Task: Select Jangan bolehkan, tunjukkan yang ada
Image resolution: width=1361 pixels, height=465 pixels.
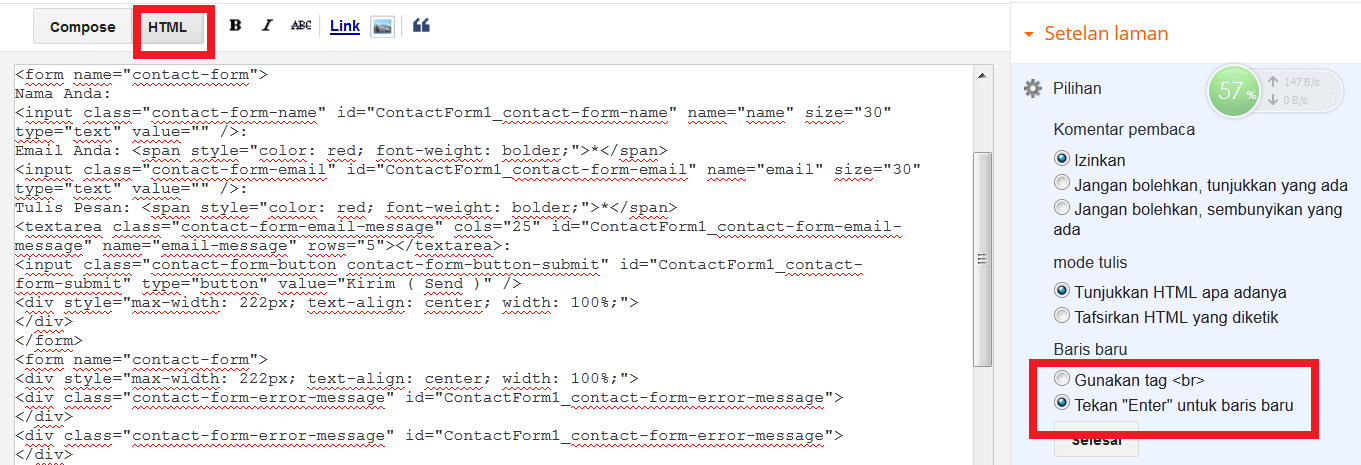Action: 1062,185
